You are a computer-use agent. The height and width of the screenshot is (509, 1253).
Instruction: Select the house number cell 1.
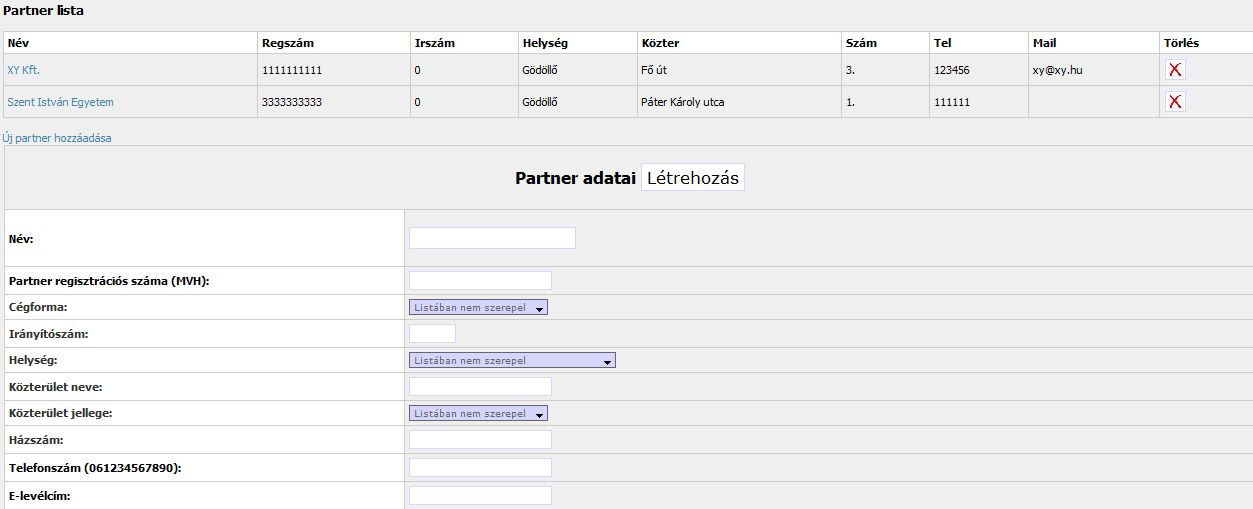pyautogui.click(x=886, y=102)
